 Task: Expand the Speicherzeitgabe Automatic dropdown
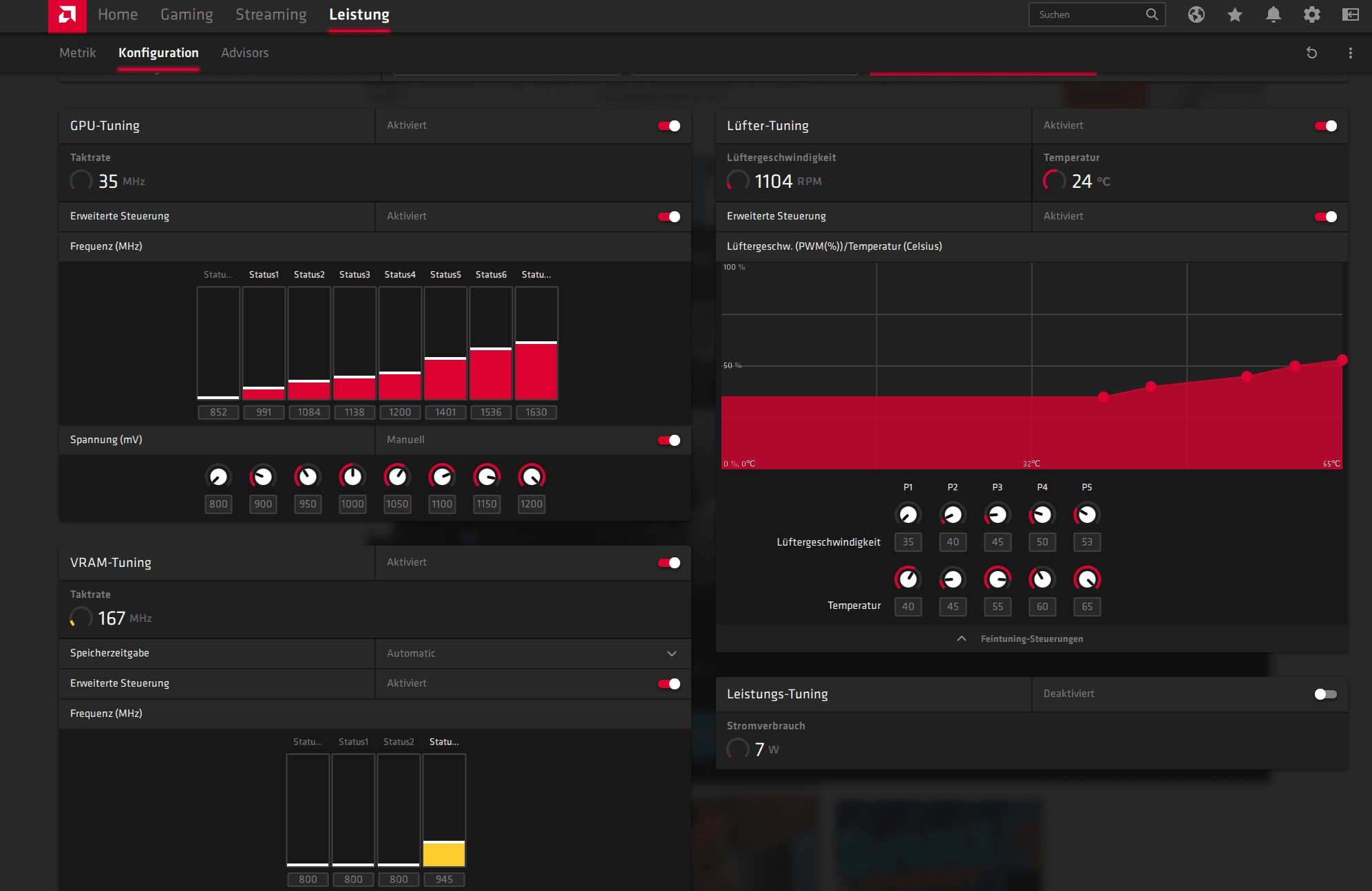click(x=671, y=654)
